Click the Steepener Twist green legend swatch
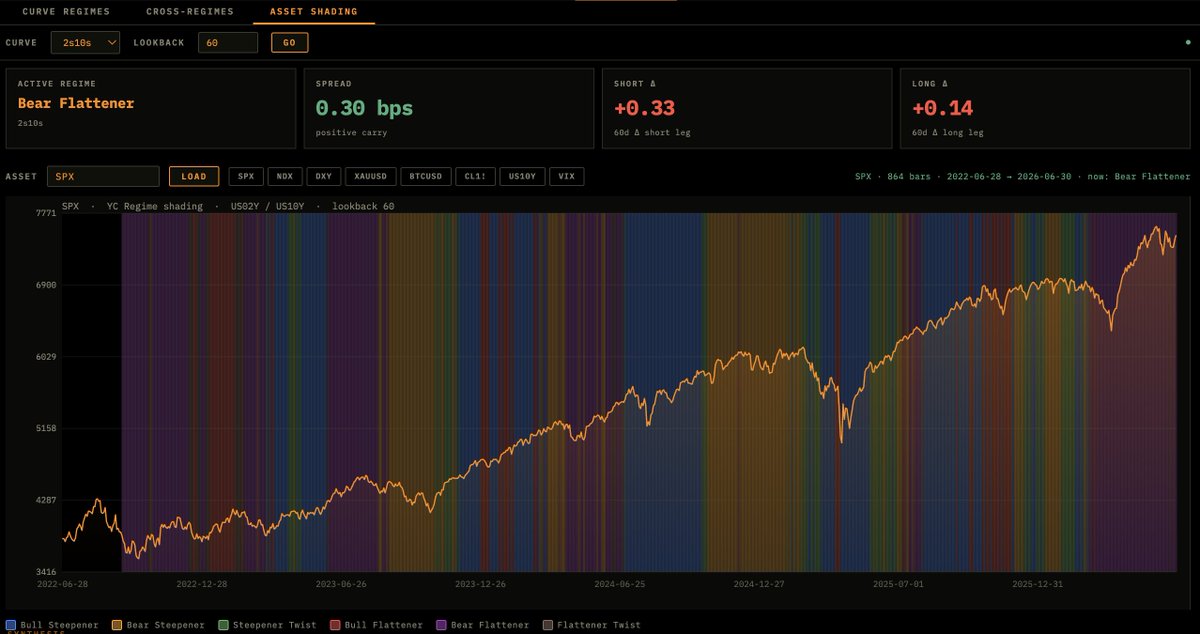Image resolution: width=1200 pixels, height=634 pixels. pyautogui.click(x=224, y=625)
